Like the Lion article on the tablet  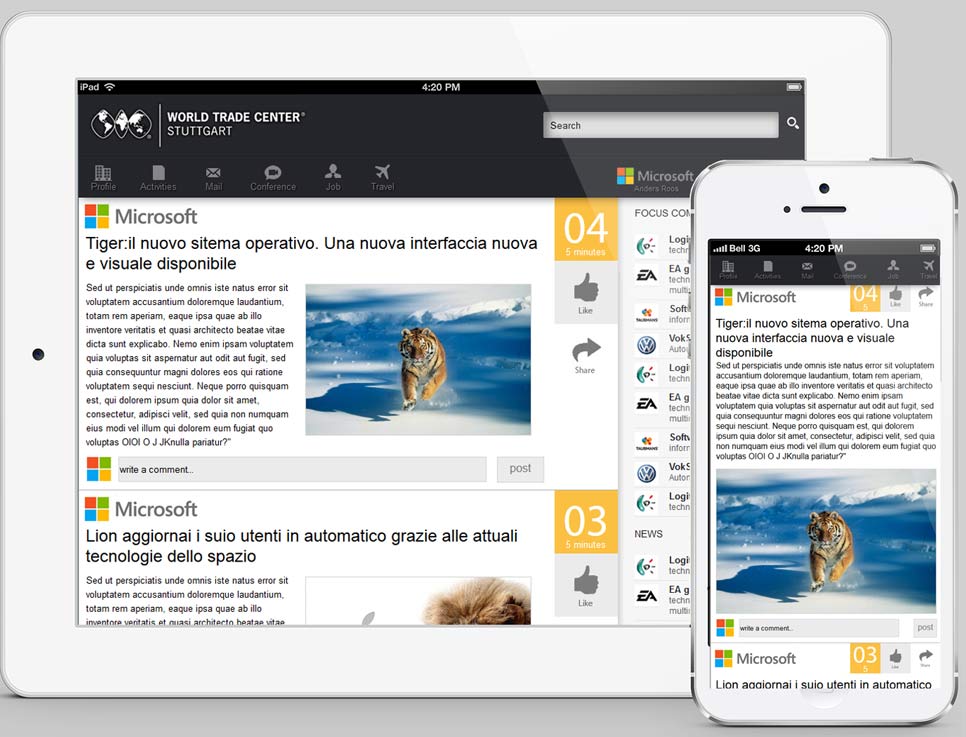click(585, 586)
